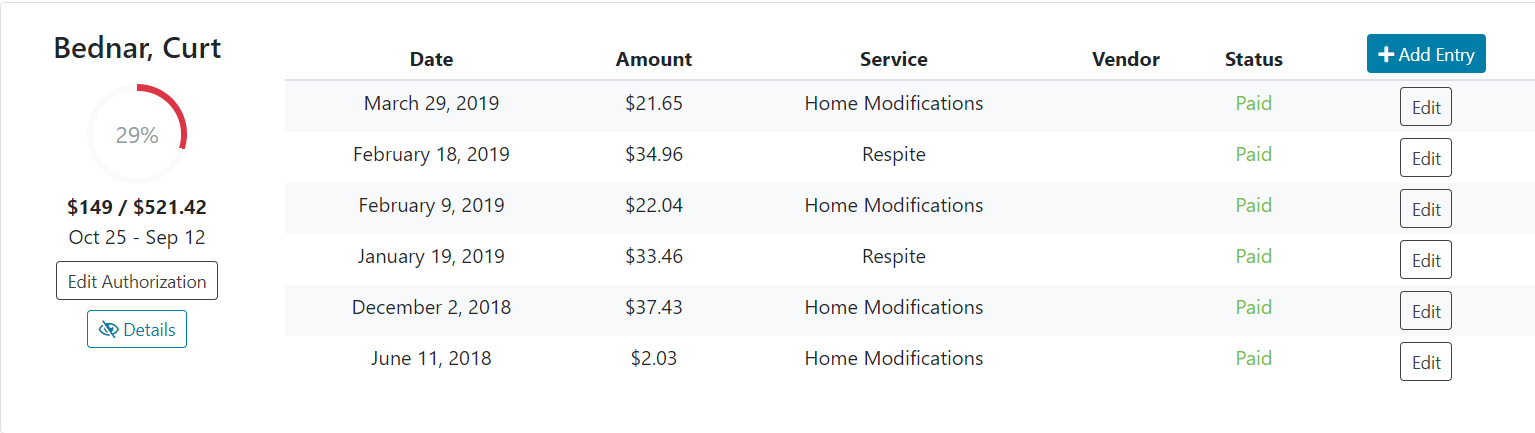
Task: Click the $37.43 amount cell
Action: coord(654,307)
